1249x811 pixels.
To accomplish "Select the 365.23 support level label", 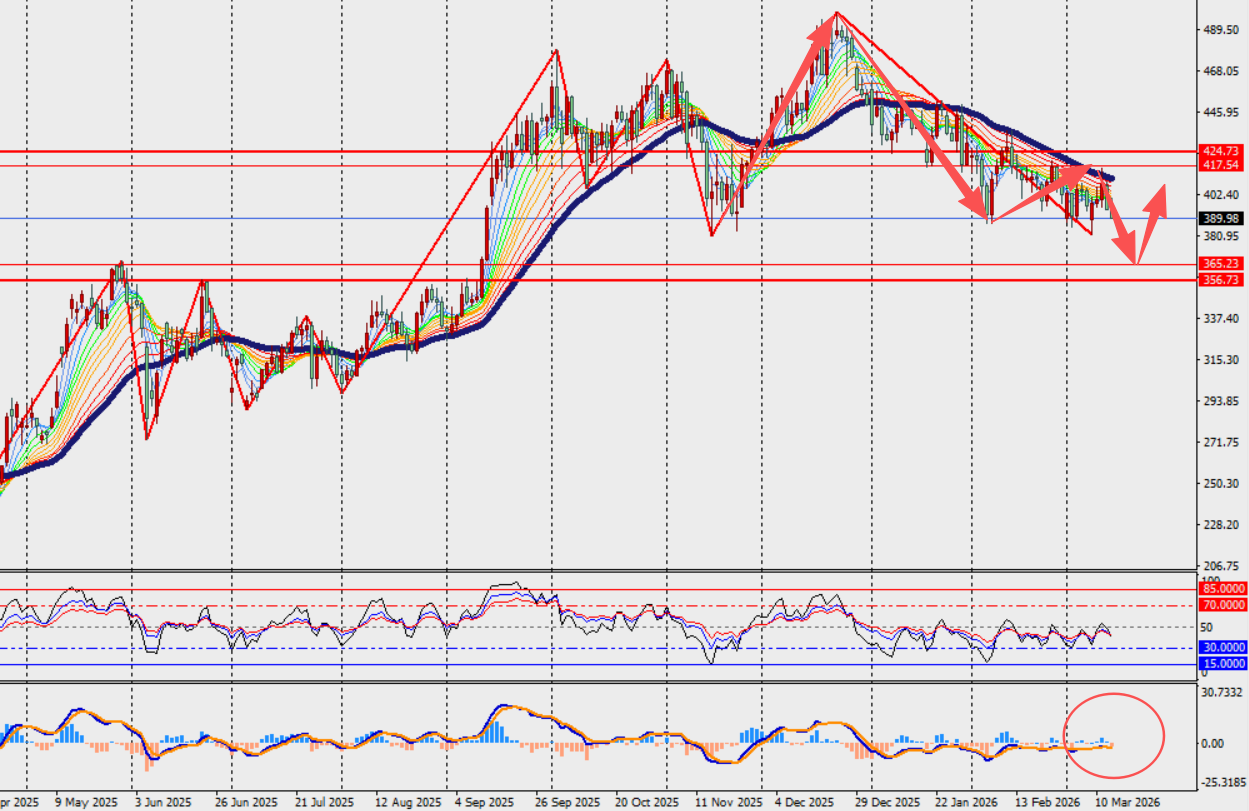I will point(1221,265).
